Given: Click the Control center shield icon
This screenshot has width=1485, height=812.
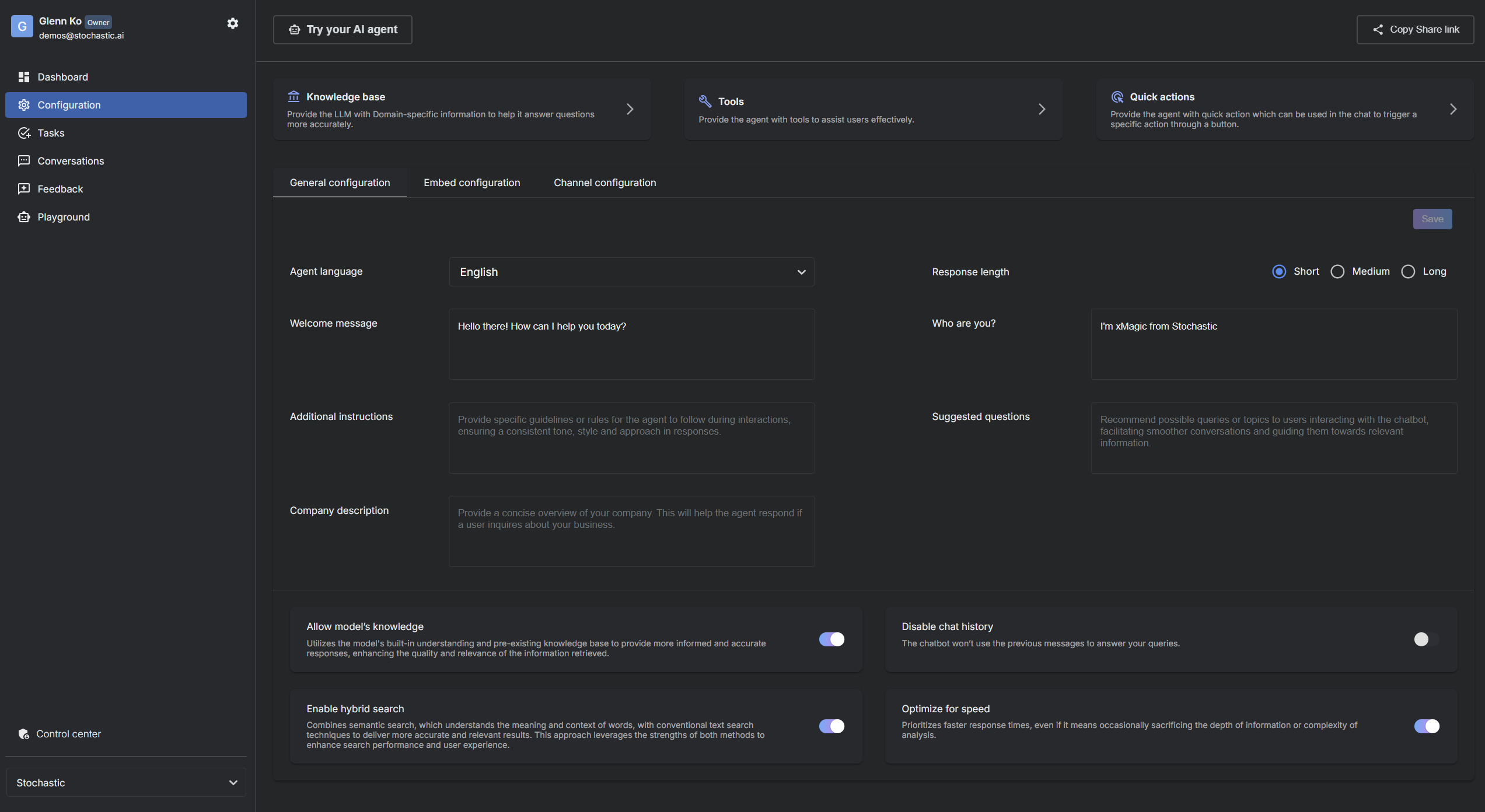Looking at the screenshot, I should [x=24, y=734].
